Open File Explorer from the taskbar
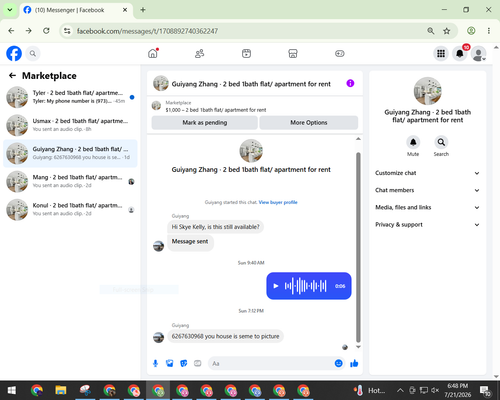The height and width of the screenshot is (400, 500). tap(61, 390)
